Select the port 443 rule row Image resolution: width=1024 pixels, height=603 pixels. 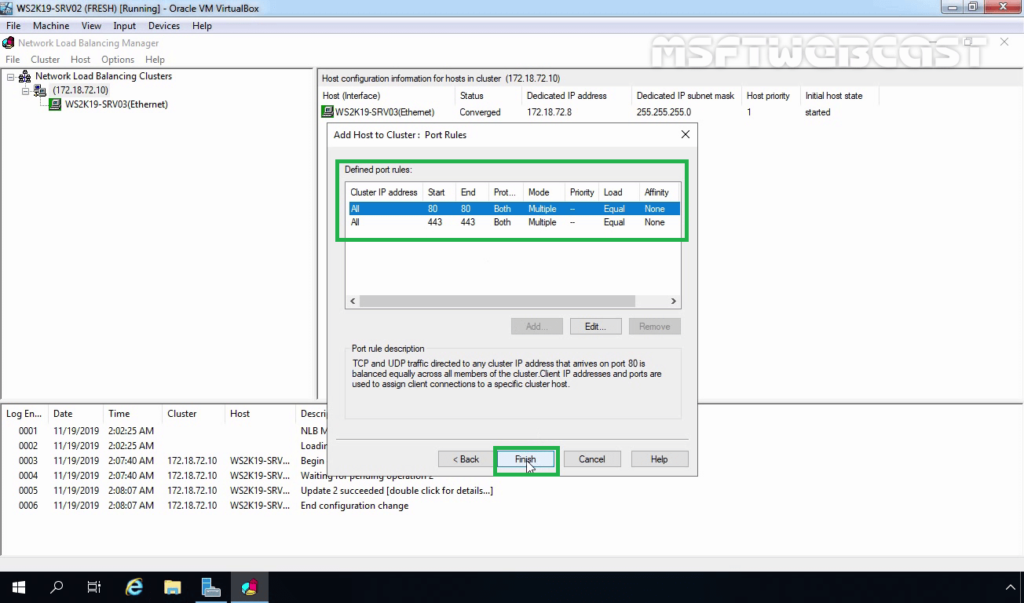pos(513,222)
